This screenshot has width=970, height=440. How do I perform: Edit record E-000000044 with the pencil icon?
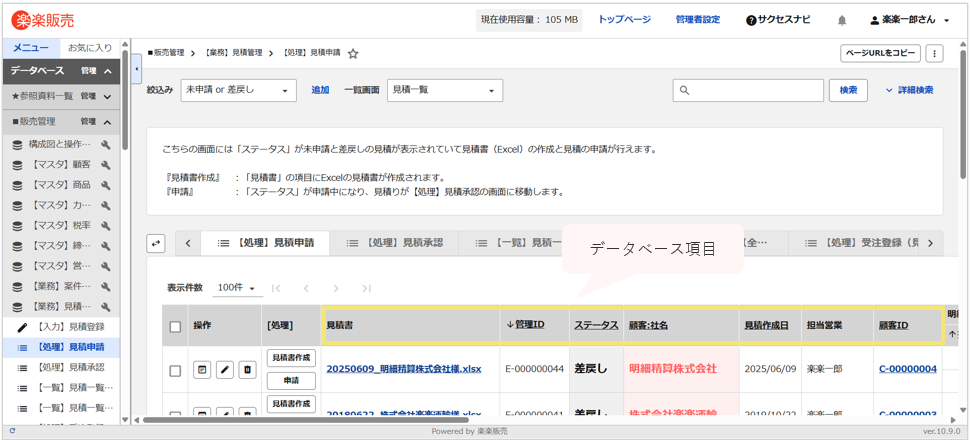click(225, 370)
